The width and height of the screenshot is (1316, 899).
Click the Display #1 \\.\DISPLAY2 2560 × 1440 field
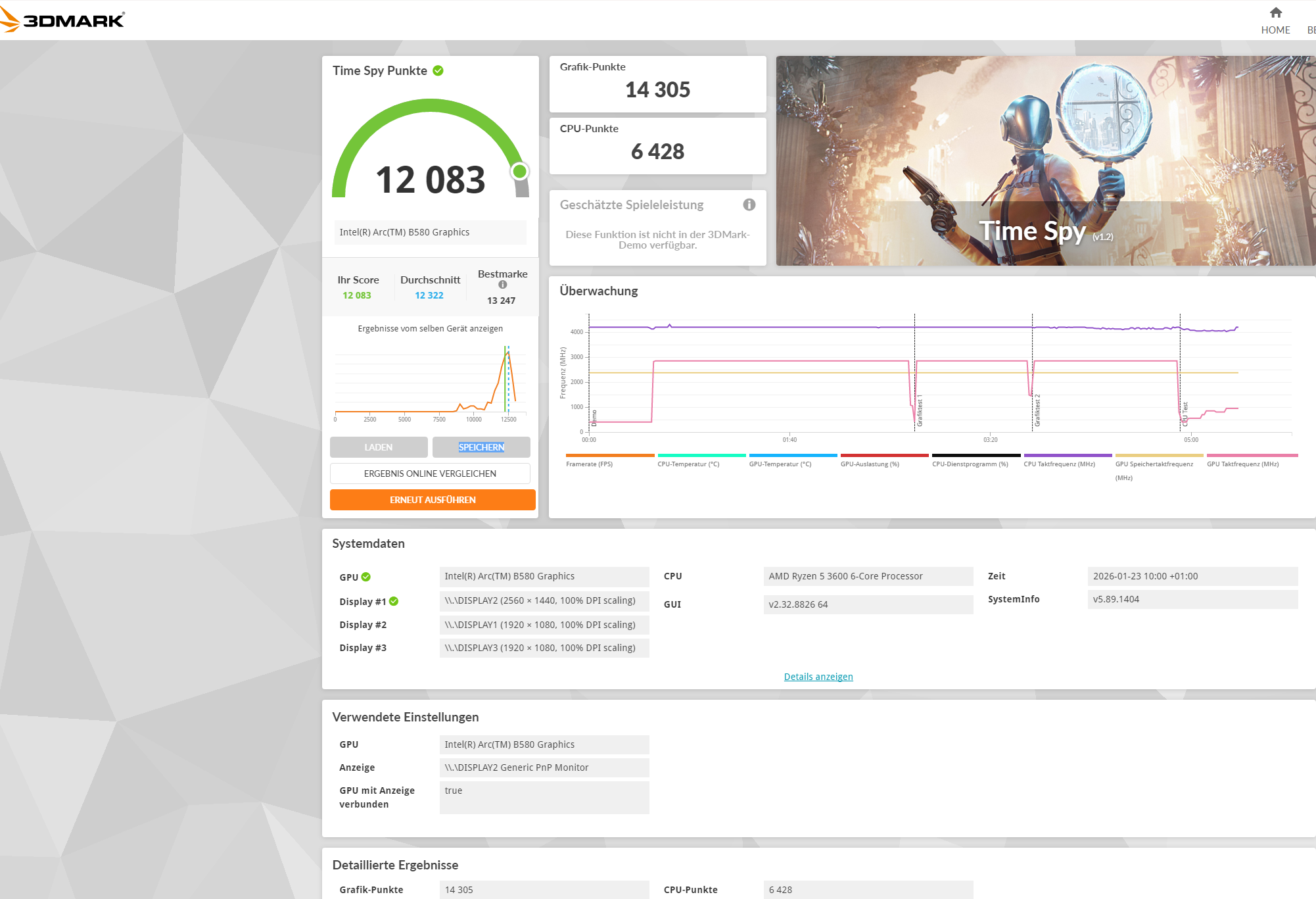tap(544, 600)
